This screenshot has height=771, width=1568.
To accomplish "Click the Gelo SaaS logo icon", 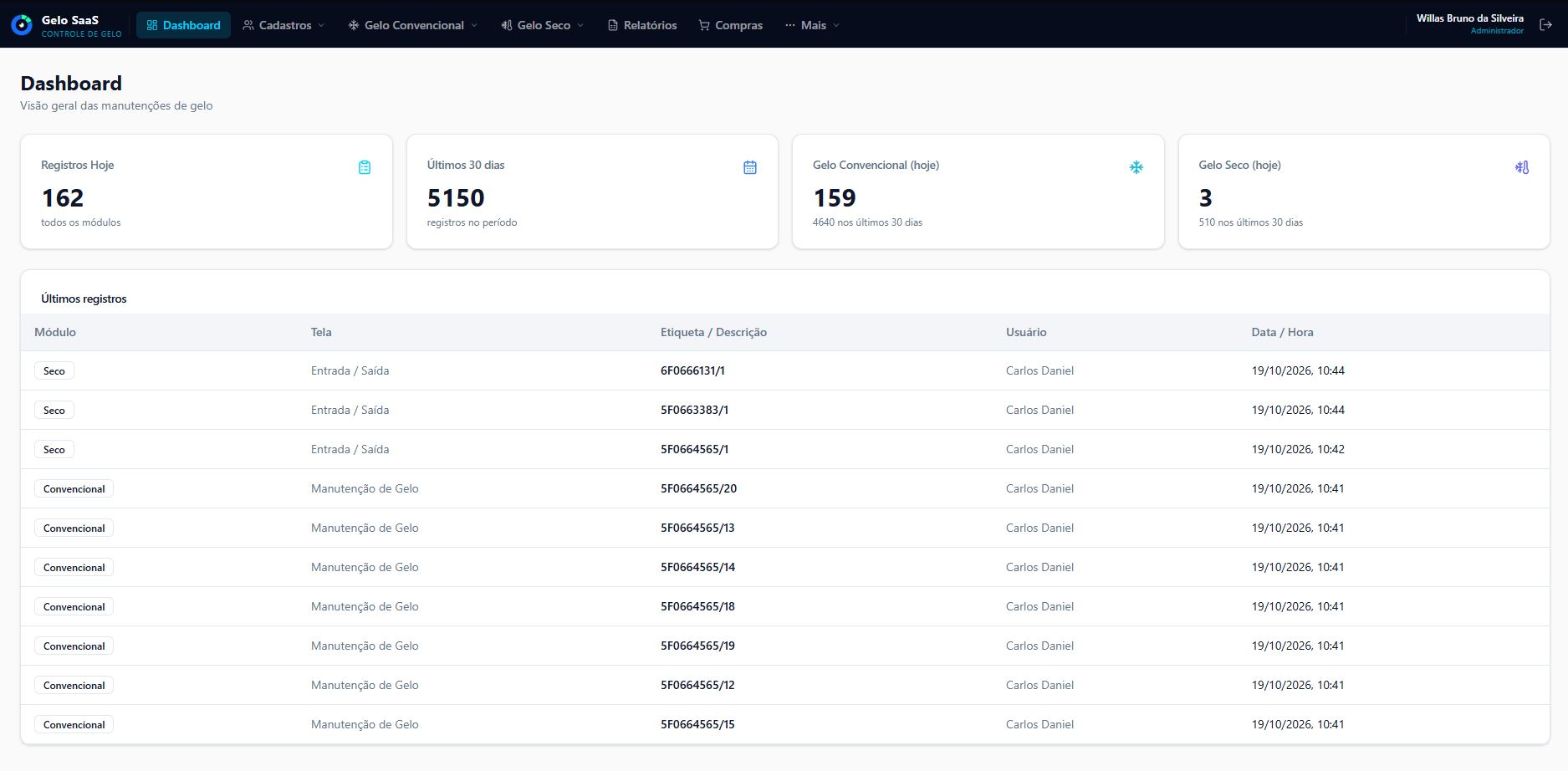I will tap(22, 25).
